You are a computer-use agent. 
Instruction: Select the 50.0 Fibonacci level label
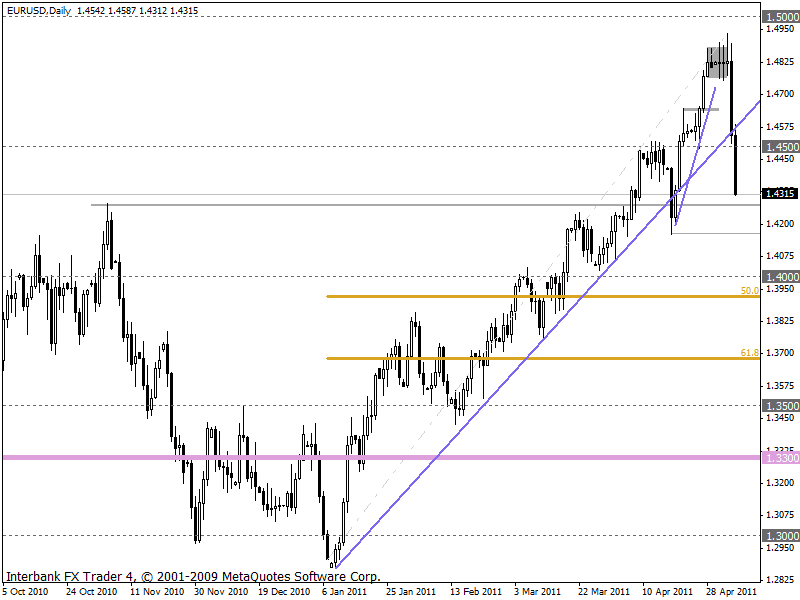click(749, 290)
